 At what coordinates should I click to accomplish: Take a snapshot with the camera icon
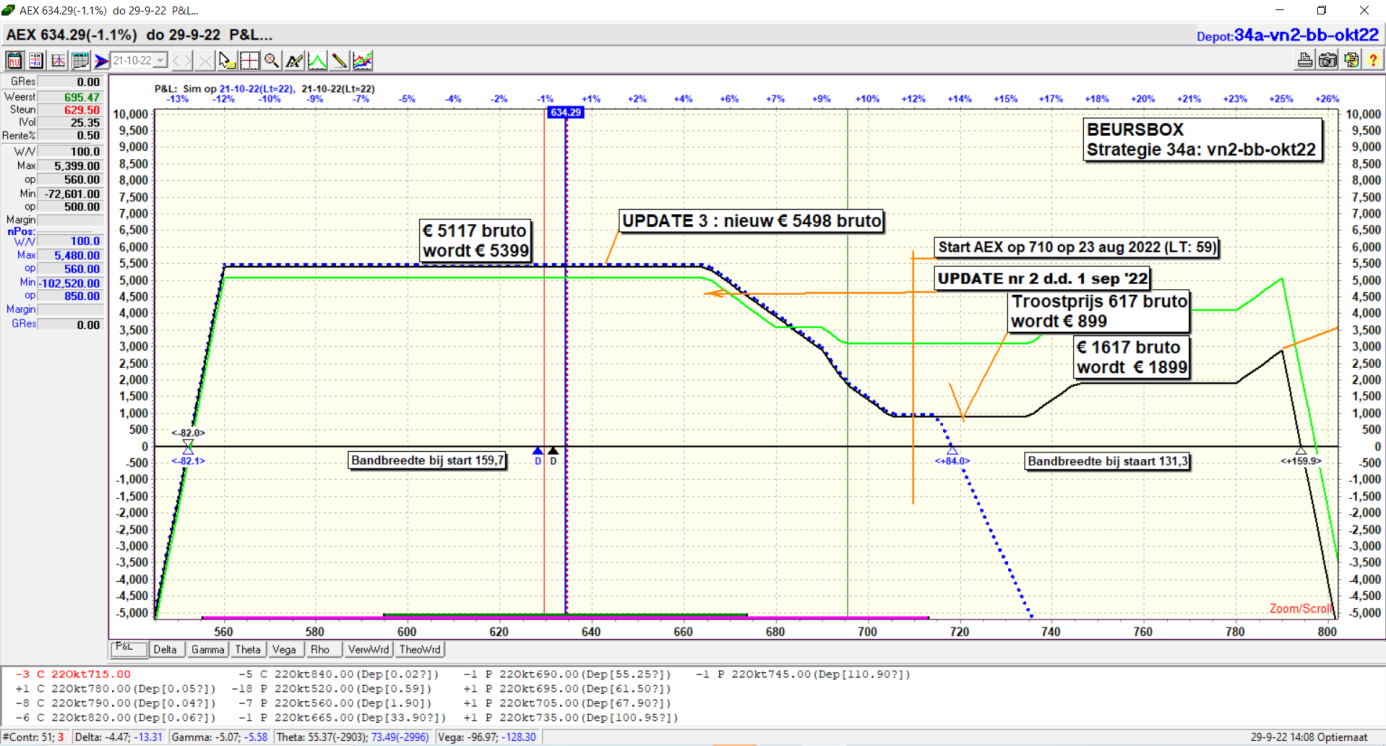click(1328, 61)
